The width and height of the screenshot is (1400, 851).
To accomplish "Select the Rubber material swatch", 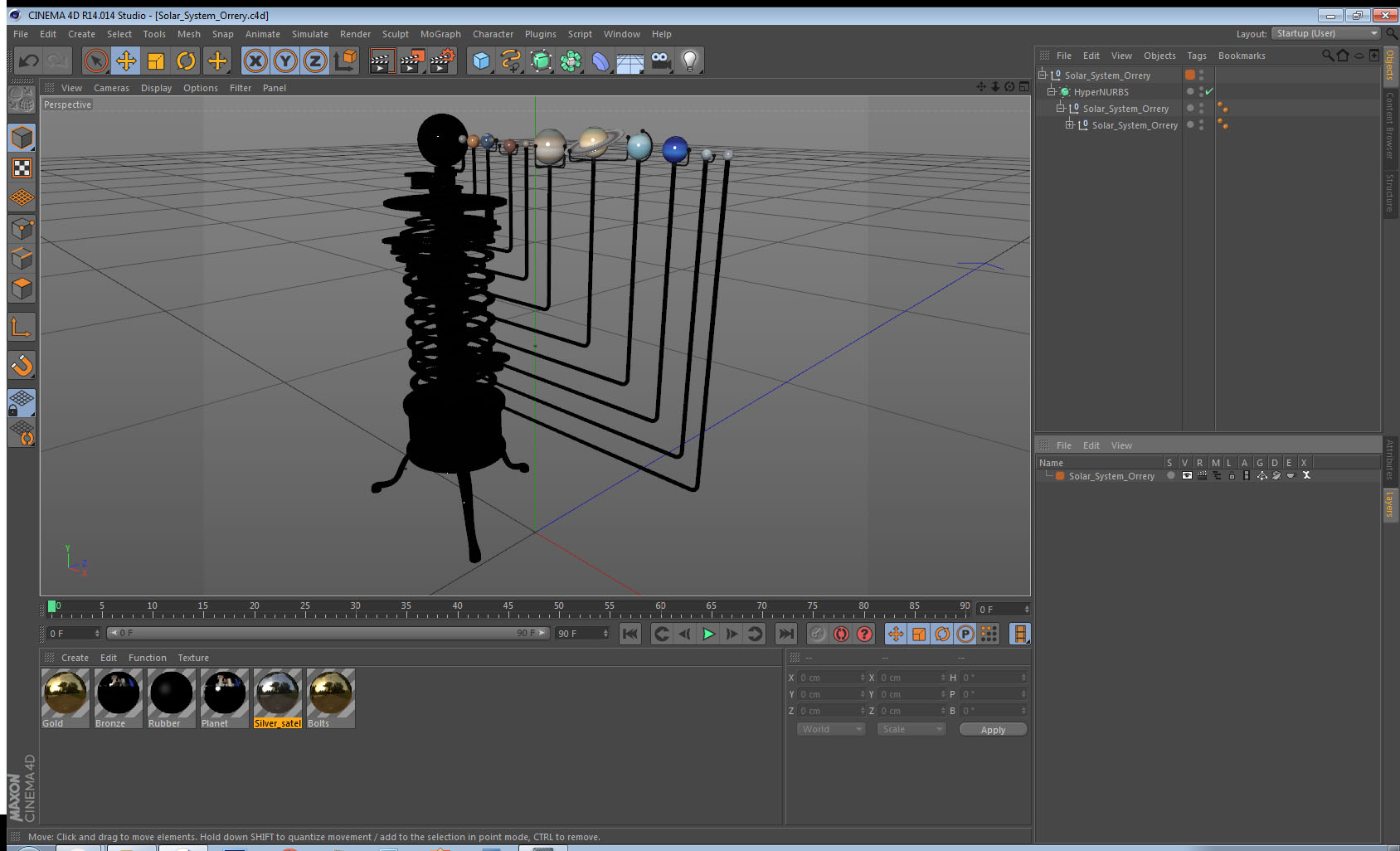I will point(172,693).
